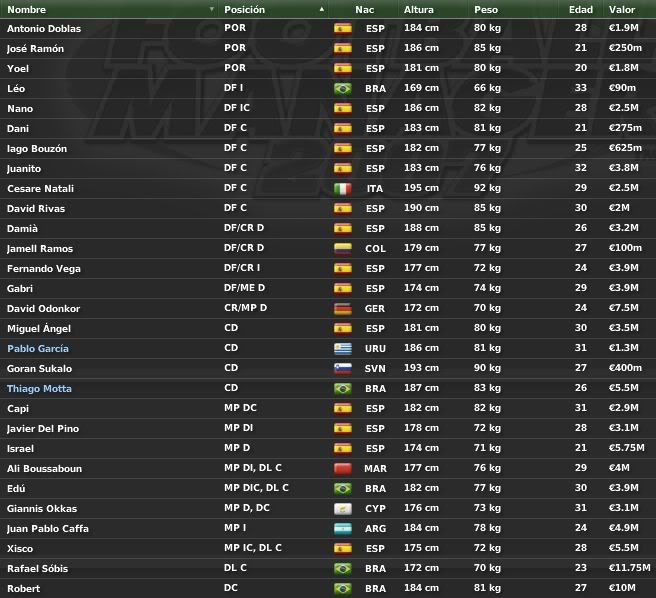The image size is (656, 598).
Task: Select Jamell Ramos player name
Action: [40, 249]
